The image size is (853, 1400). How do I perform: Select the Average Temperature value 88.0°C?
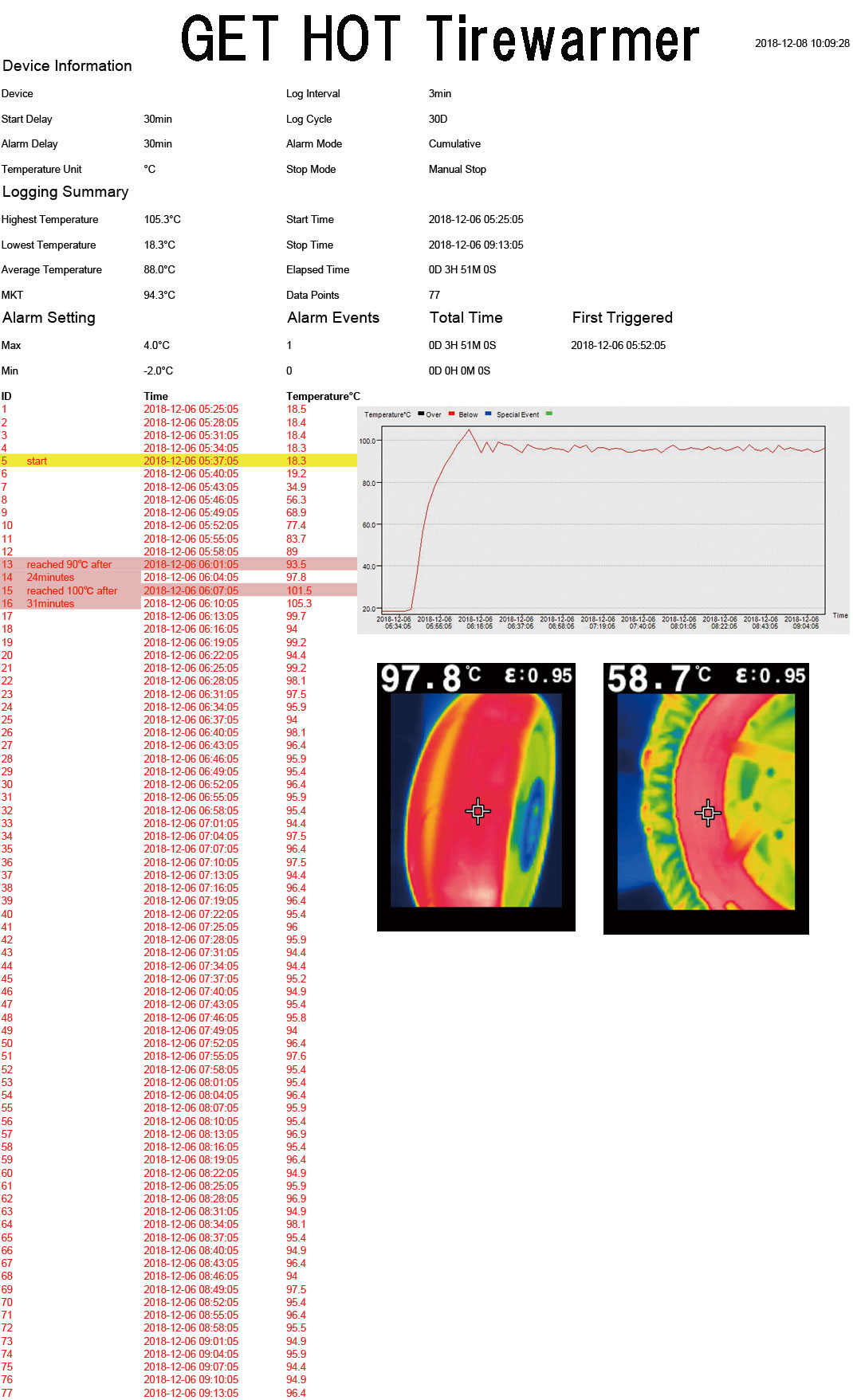[159, 270]
